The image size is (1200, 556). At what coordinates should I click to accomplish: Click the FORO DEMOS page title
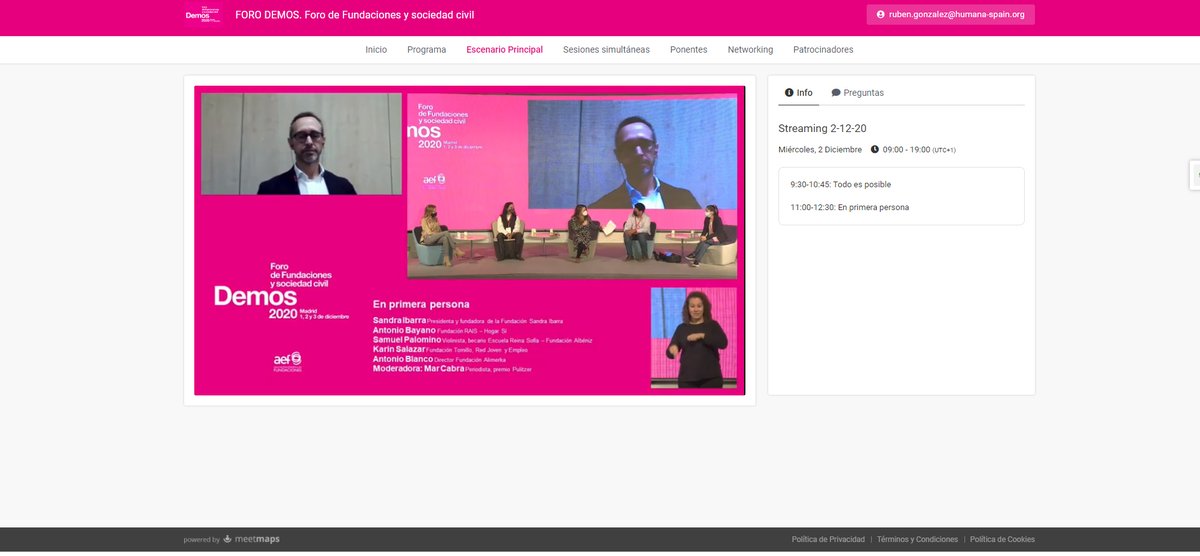pos(354,15)
